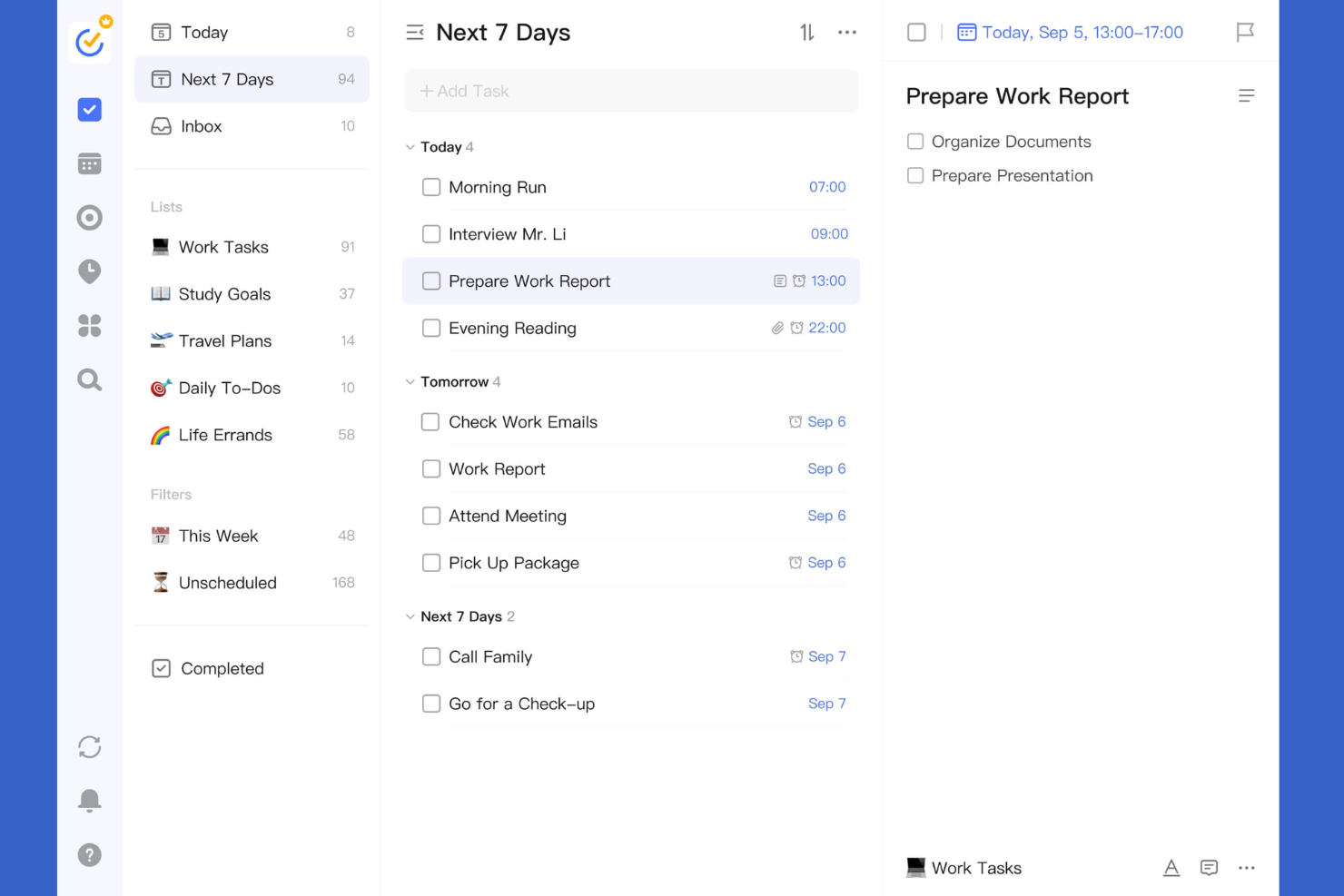Check off the Morning Run task
The height and width of the screenshot is (896, 1344).
pos(431,187)
